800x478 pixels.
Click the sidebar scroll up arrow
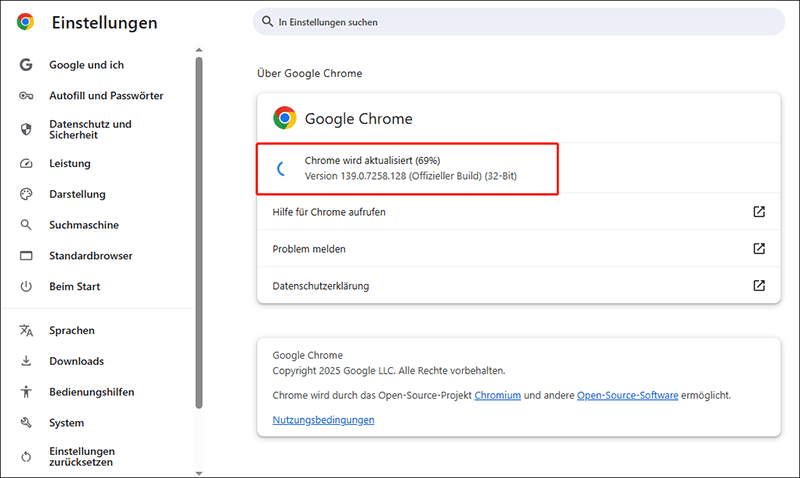pyautogui.click(x=199, y=50)
